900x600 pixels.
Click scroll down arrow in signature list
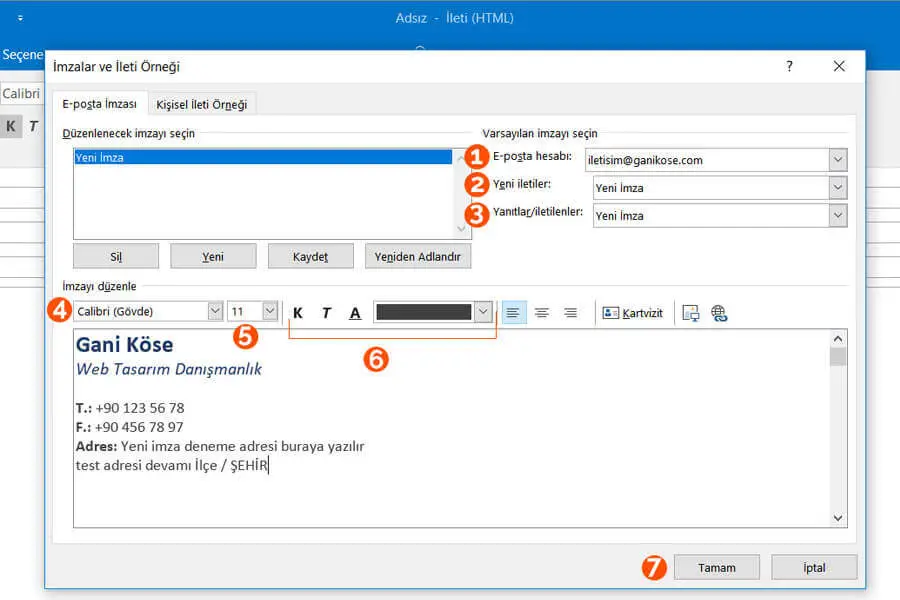point(461,229)
